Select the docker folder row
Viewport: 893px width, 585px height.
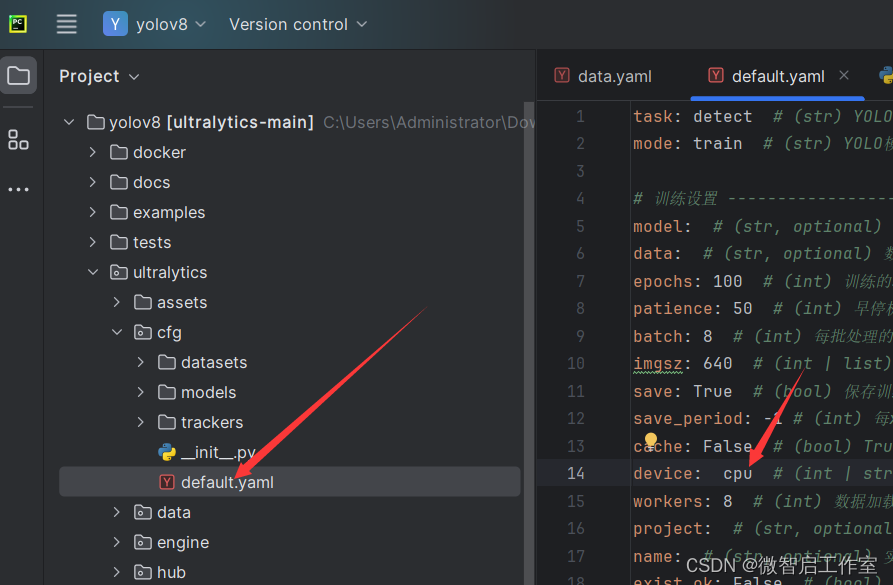click(289, 152)
